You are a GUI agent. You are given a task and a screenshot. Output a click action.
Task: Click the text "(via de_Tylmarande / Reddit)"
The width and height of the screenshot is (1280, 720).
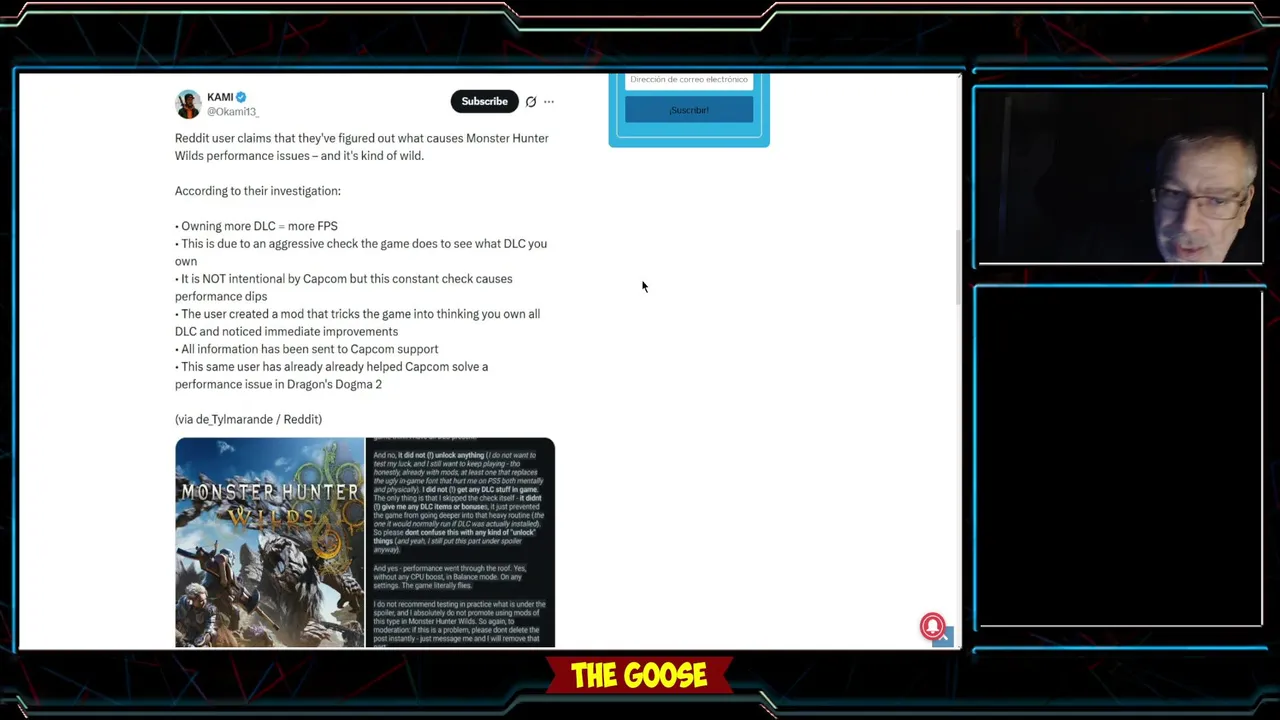pos(248,419)
